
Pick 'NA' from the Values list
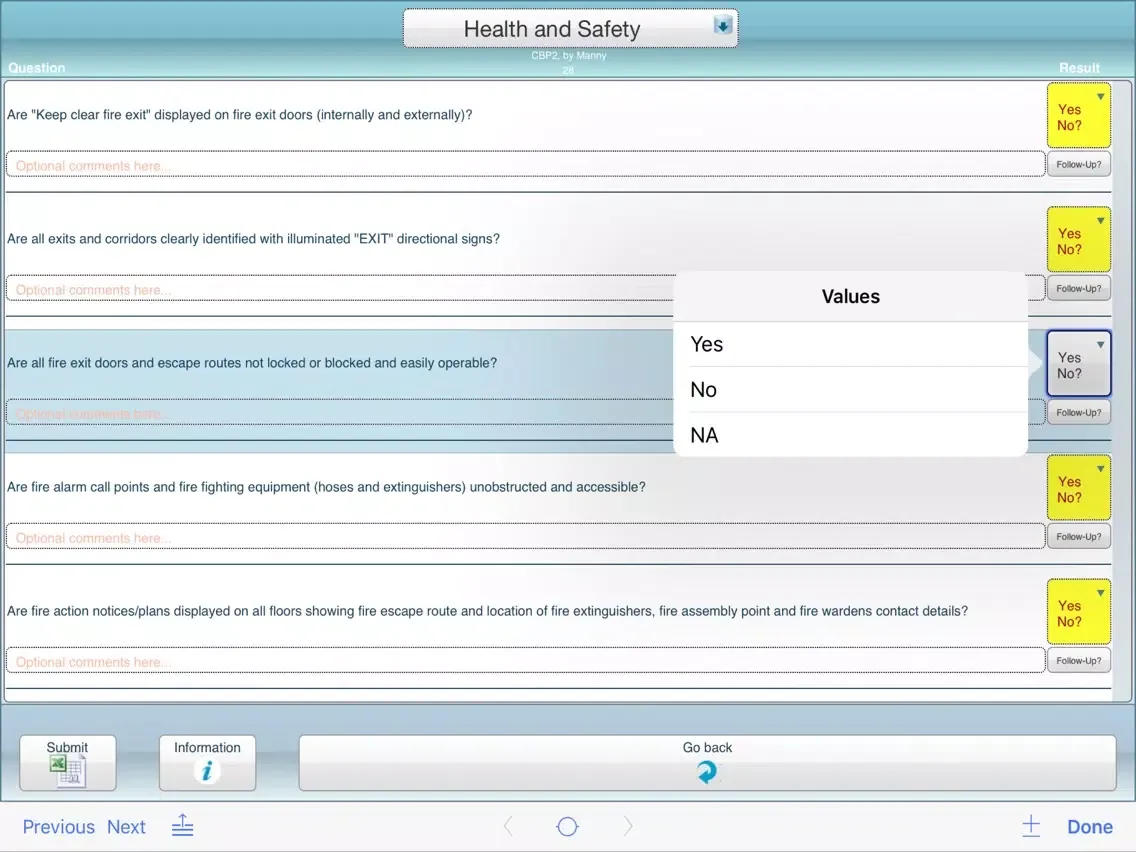(850, 435)
